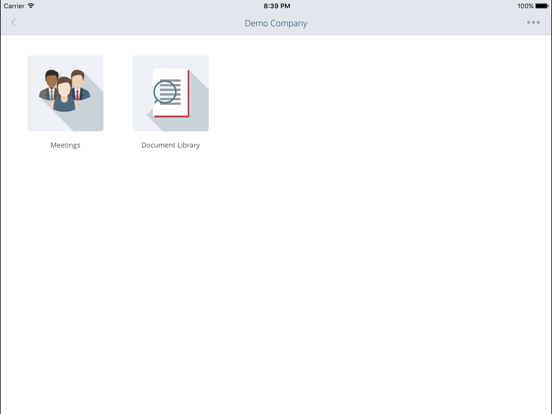Screen dimensions: 552x414
Task: Select the Document Library label text
Action: pos(171,145)
